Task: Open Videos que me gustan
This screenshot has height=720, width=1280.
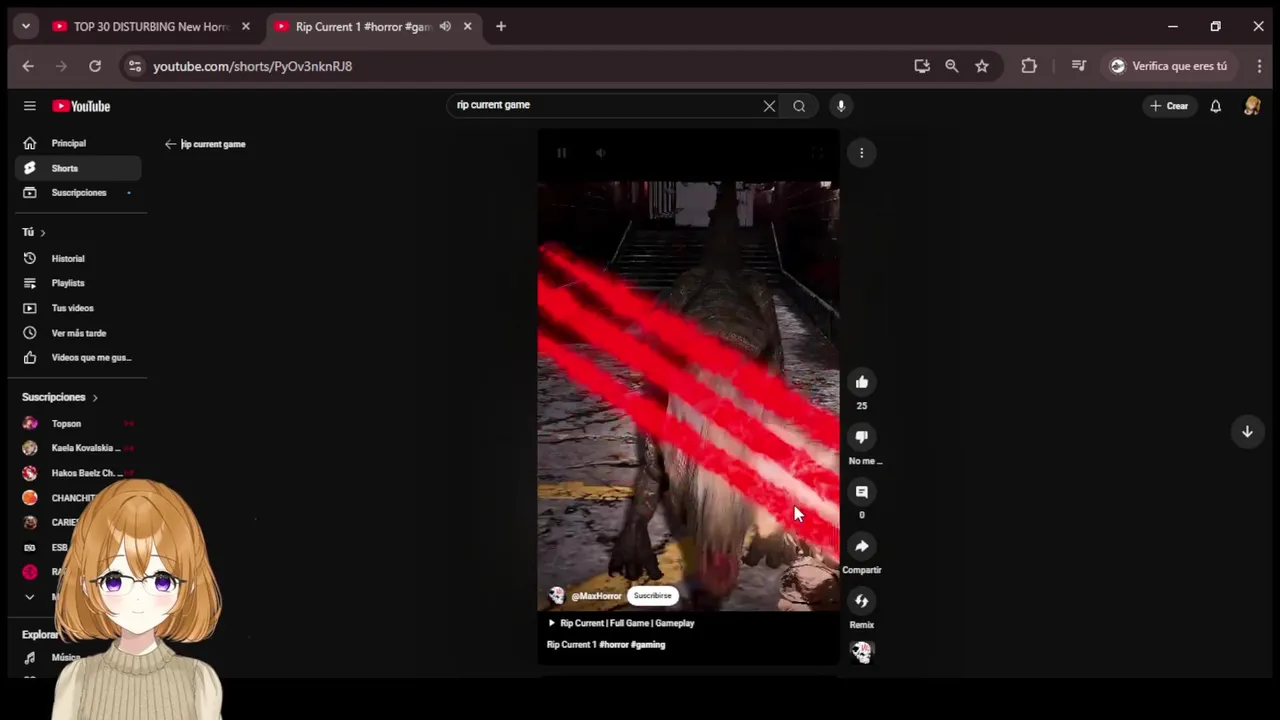Action: [78, 358]
